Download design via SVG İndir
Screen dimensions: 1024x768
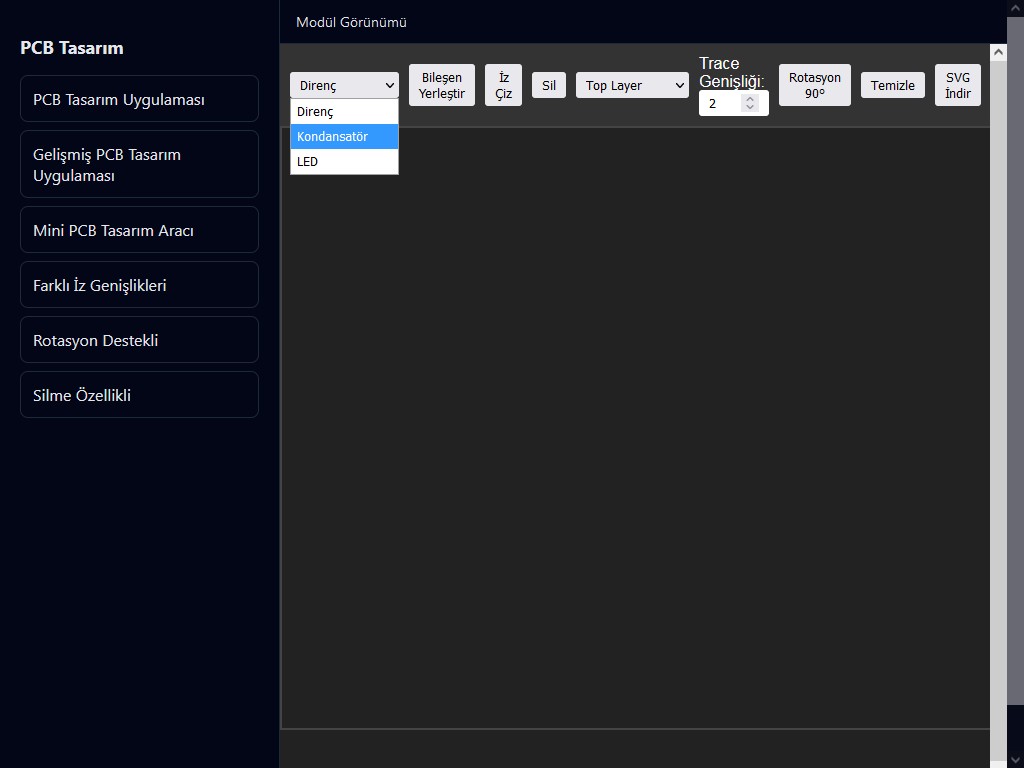[958, 86]
